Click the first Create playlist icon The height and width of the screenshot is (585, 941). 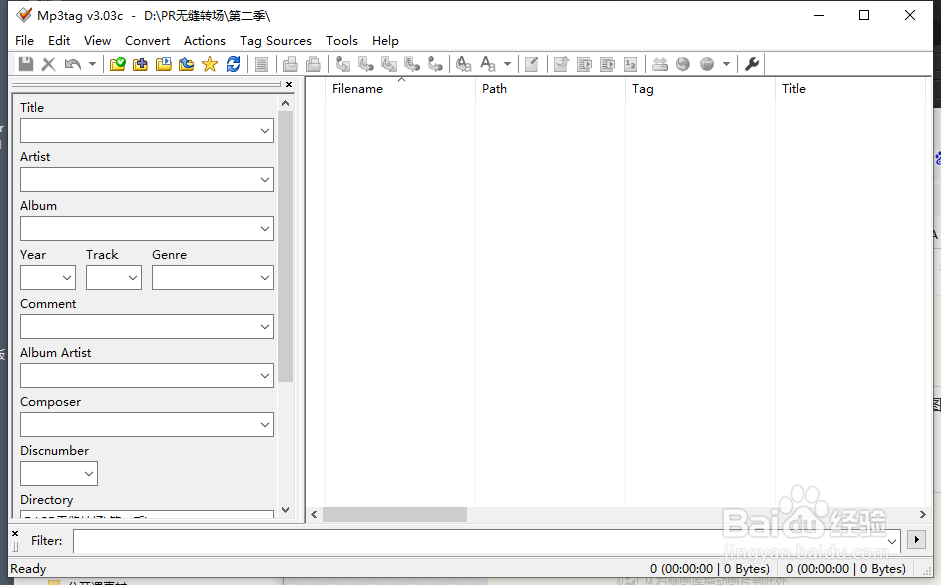290,64
